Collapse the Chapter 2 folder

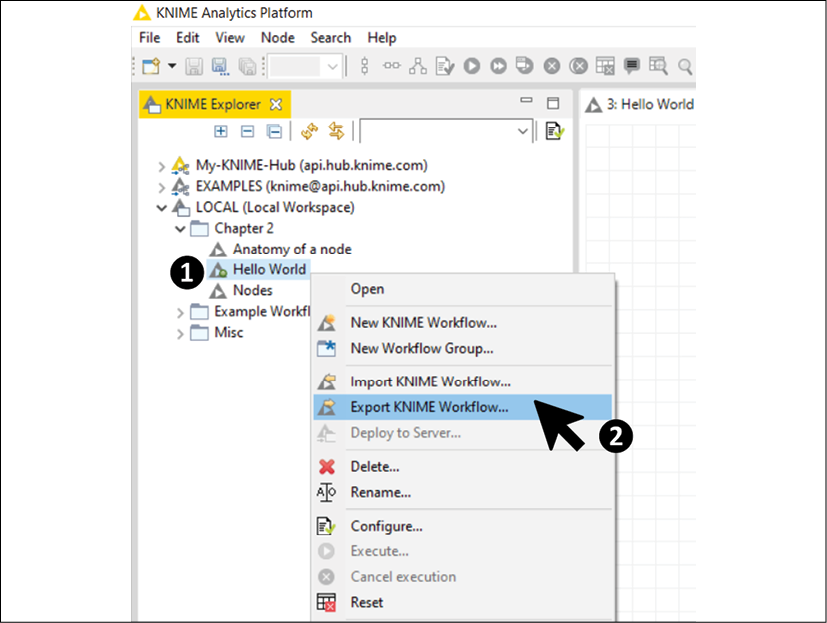click(180, 229)
